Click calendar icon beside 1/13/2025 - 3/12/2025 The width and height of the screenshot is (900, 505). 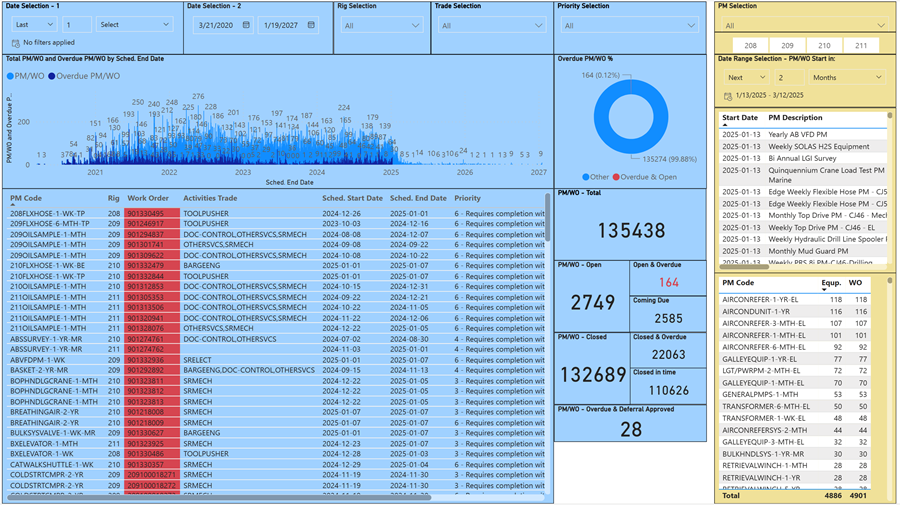click(x=727, y=96)
